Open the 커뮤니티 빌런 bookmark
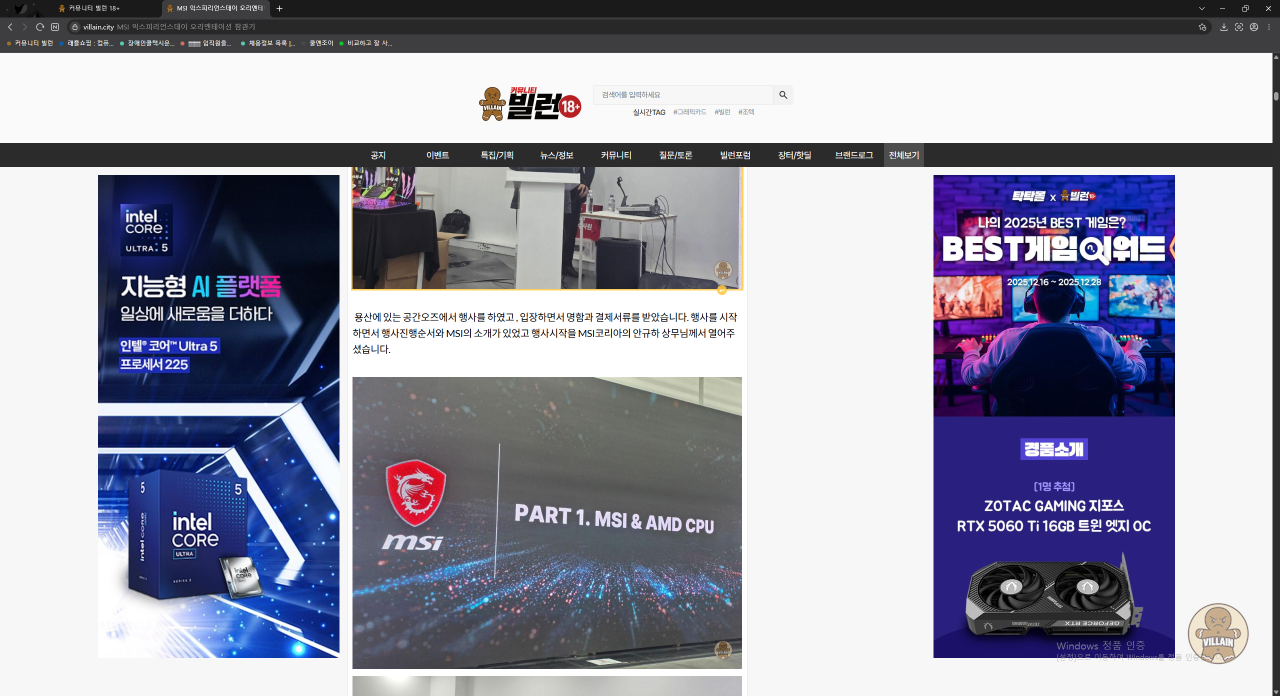Screen dimensions: 1280x696 pyautogui.click(x=30, y=43)
